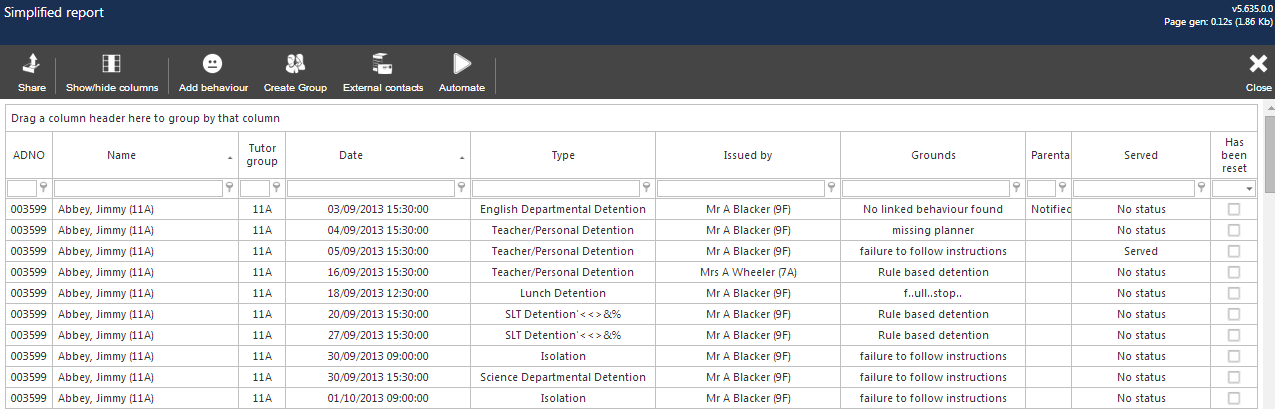Sort by the Date column header
Screen dimensions: 1275x409
tap(351, 155)
